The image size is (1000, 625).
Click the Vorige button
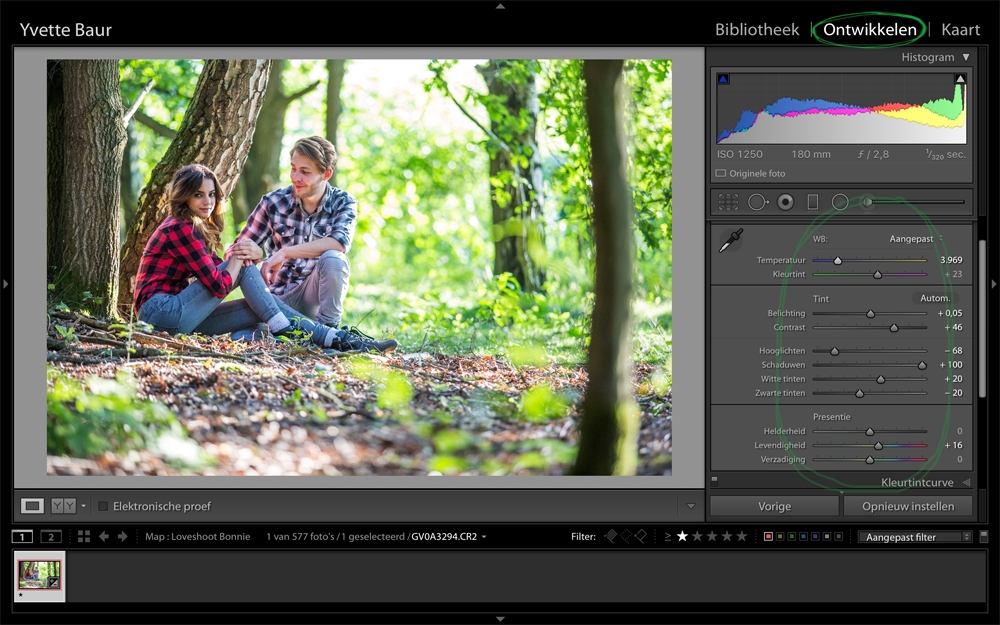pyautogui.click(x=773, y=505)
